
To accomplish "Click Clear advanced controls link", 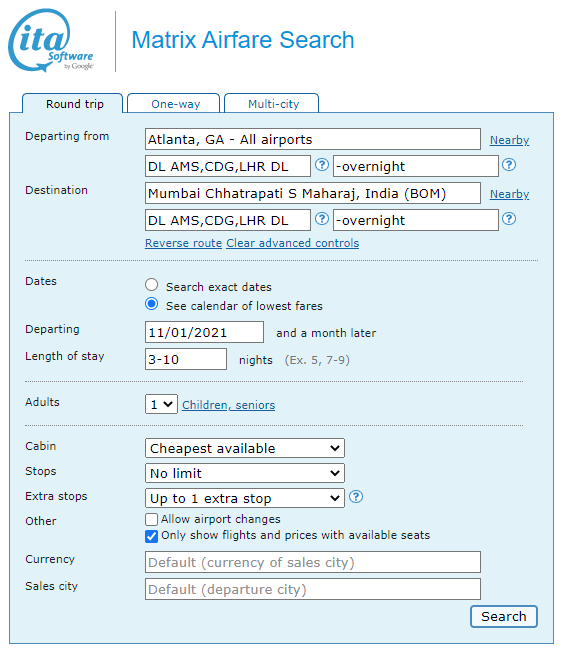I will point(292,243).
